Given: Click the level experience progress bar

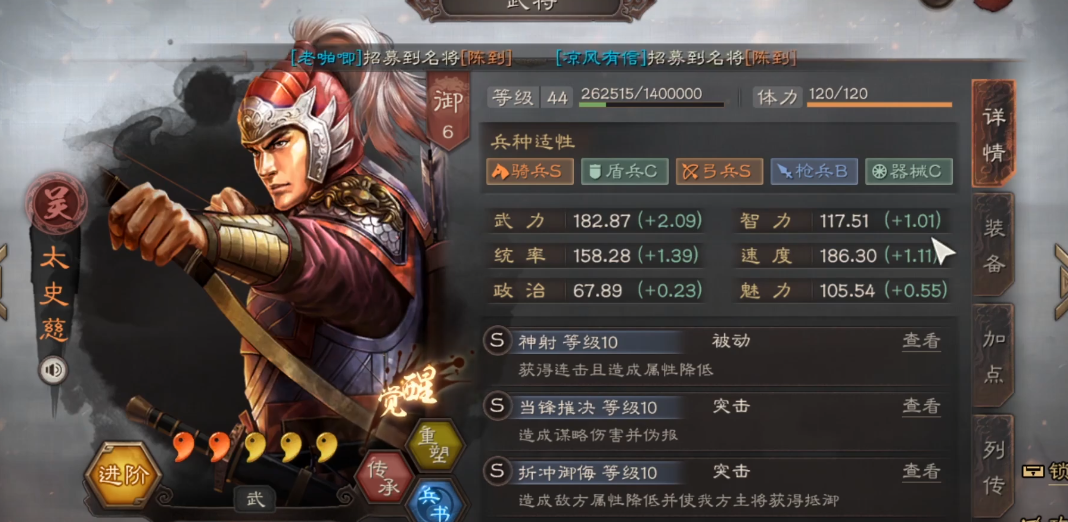Looking at the screenshot, I should click(651, 105).
